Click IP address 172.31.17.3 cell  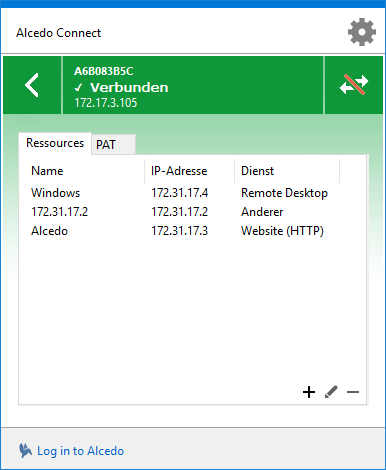180,231
